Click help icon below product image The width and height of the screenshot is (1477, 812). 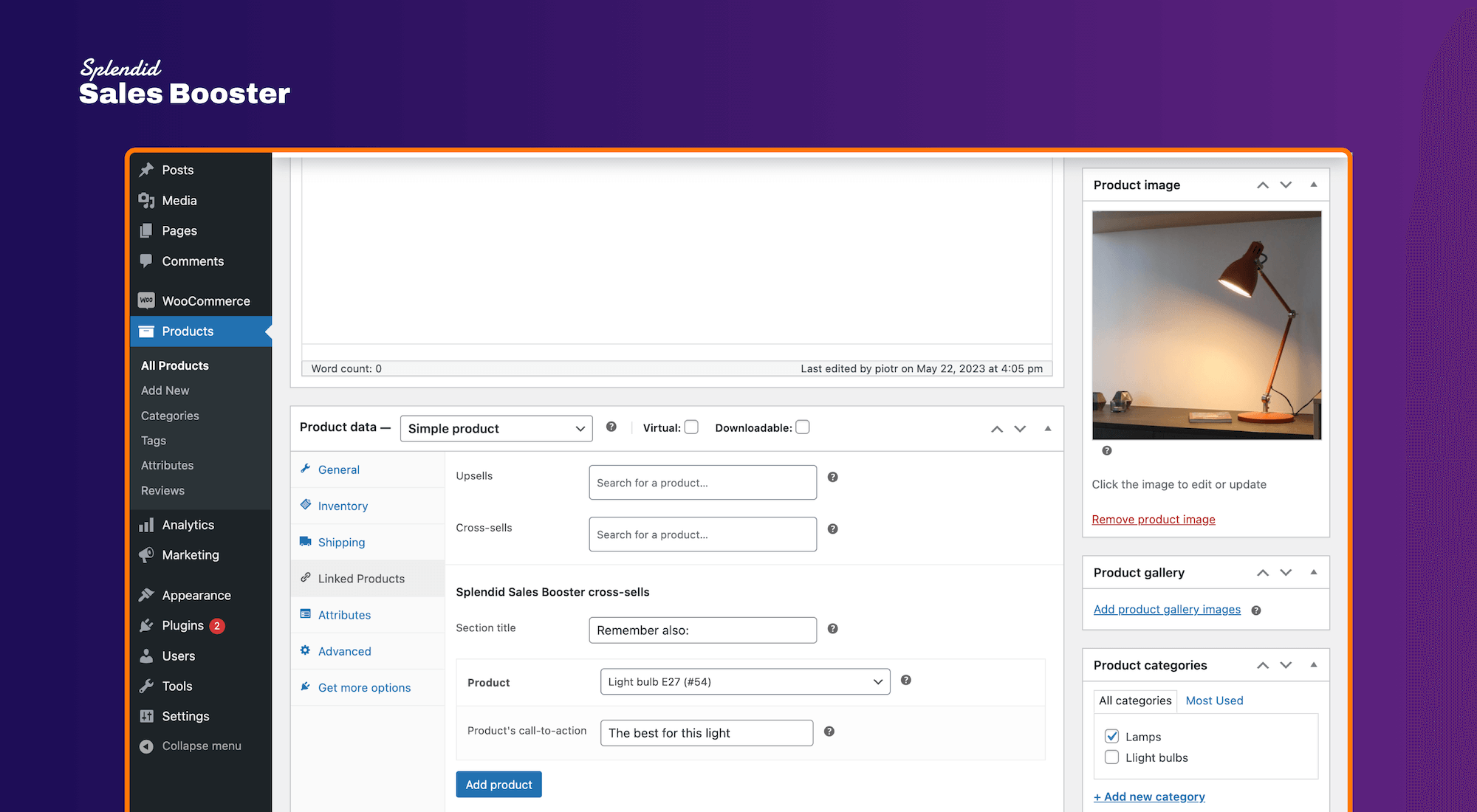pos(1107,450)
